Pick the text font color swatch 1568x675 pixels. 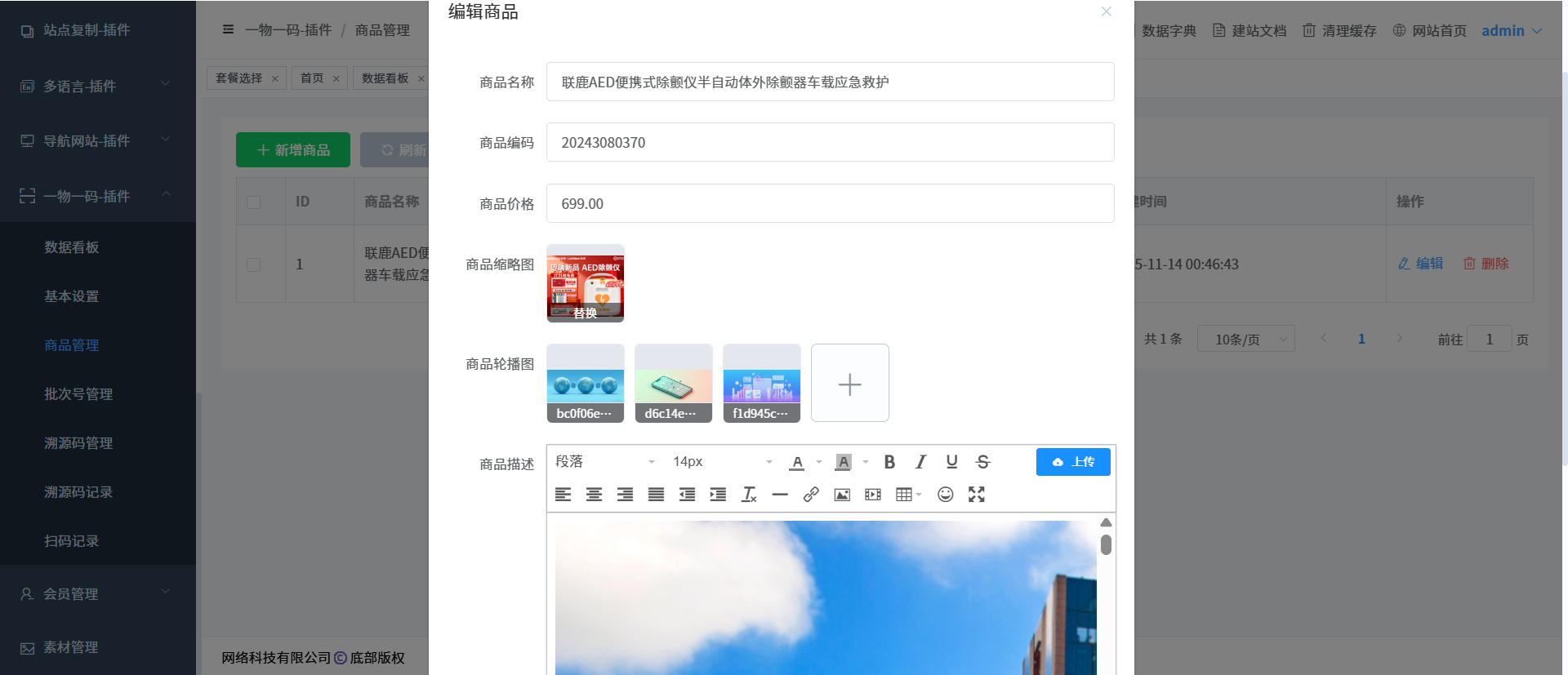point(797,462)
